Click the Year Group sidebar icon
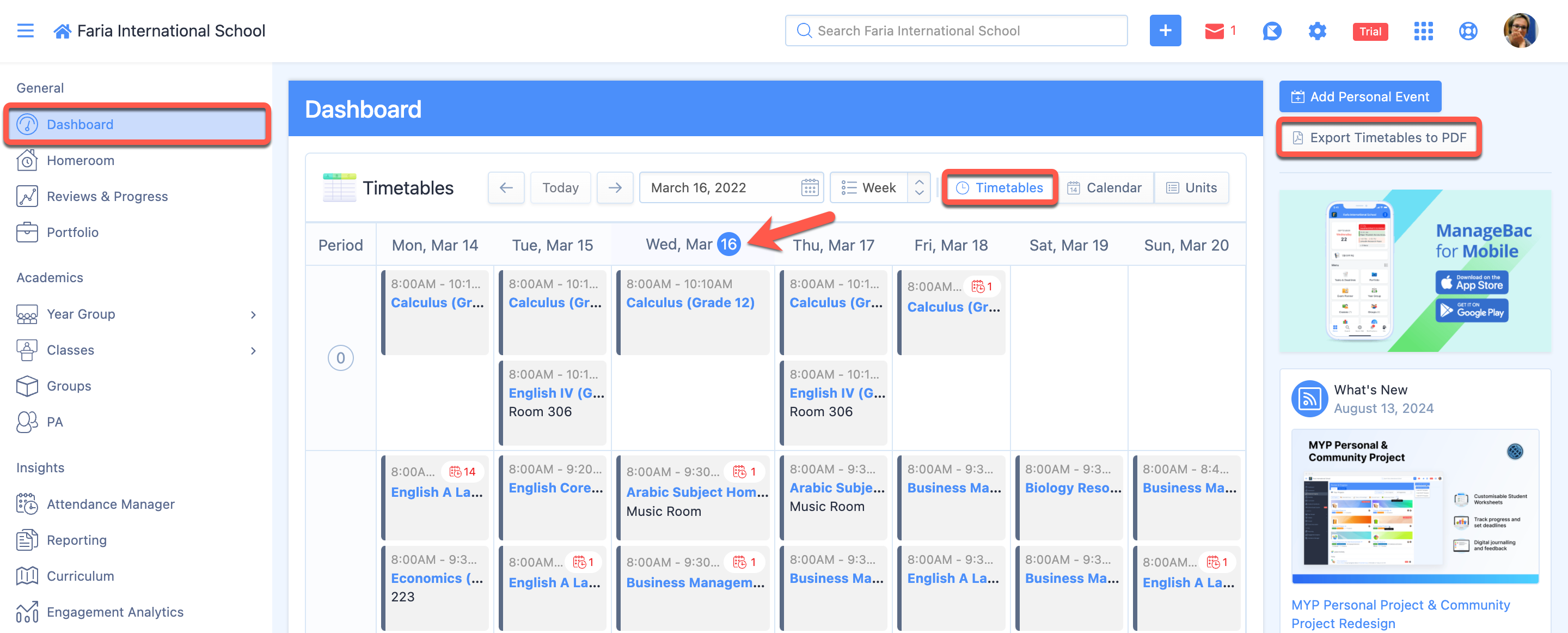1568x633 pixels. click(x=27, y=314)
